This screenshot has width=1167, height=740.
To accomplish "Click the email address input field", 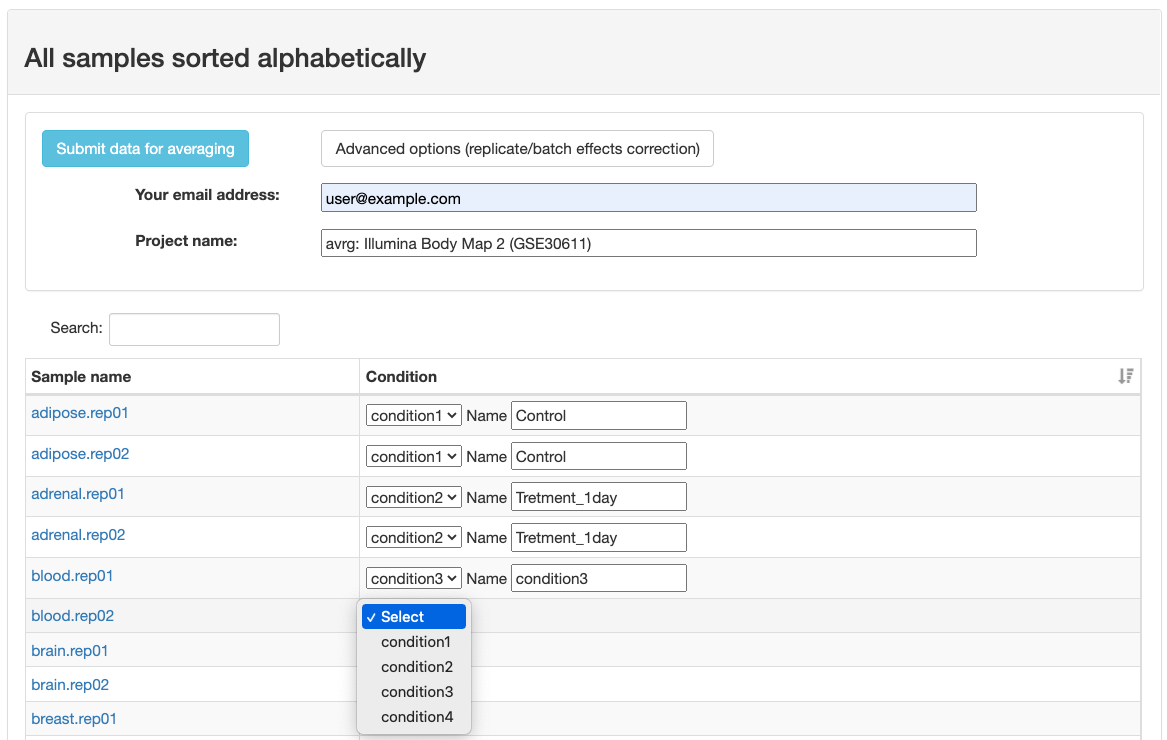I will click(x=648, y=198).
